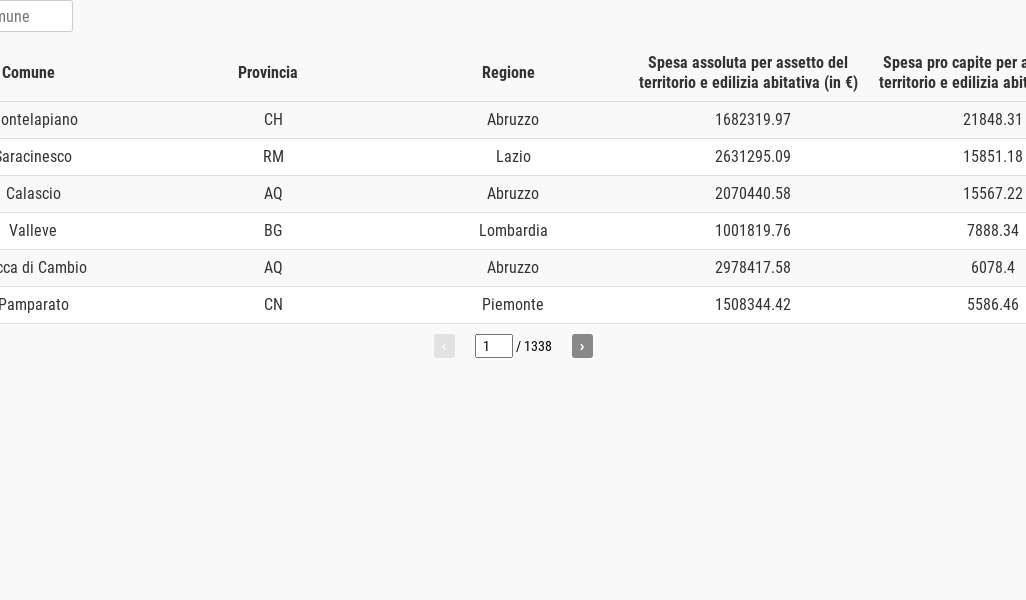Go to next page arrow
1026x600 pixels.
click(582, 346)
